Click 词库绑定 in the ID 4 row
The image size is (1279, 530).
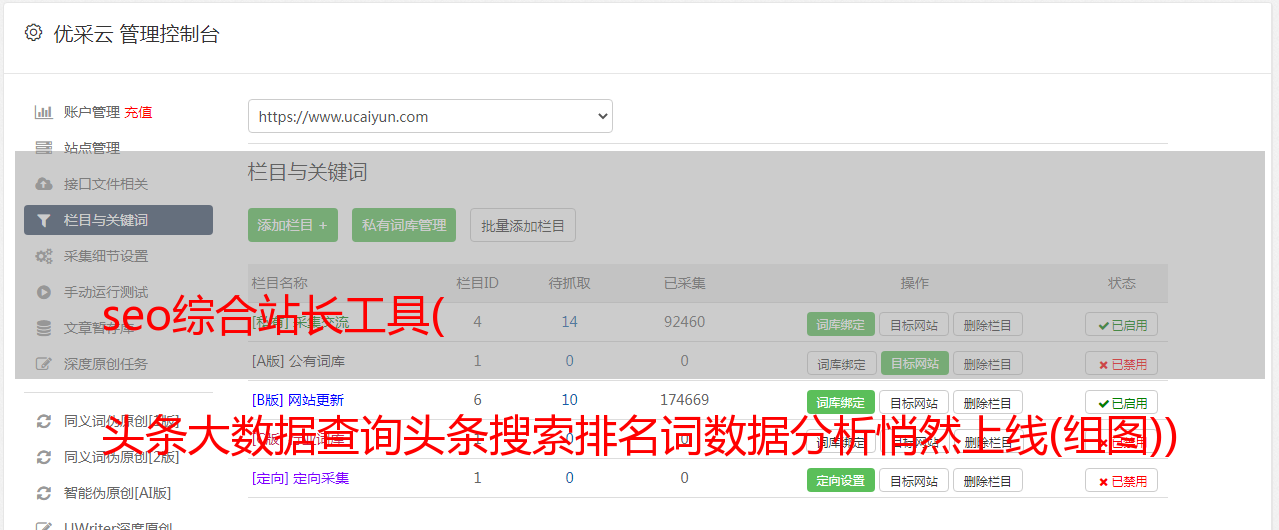coord(841,324)
